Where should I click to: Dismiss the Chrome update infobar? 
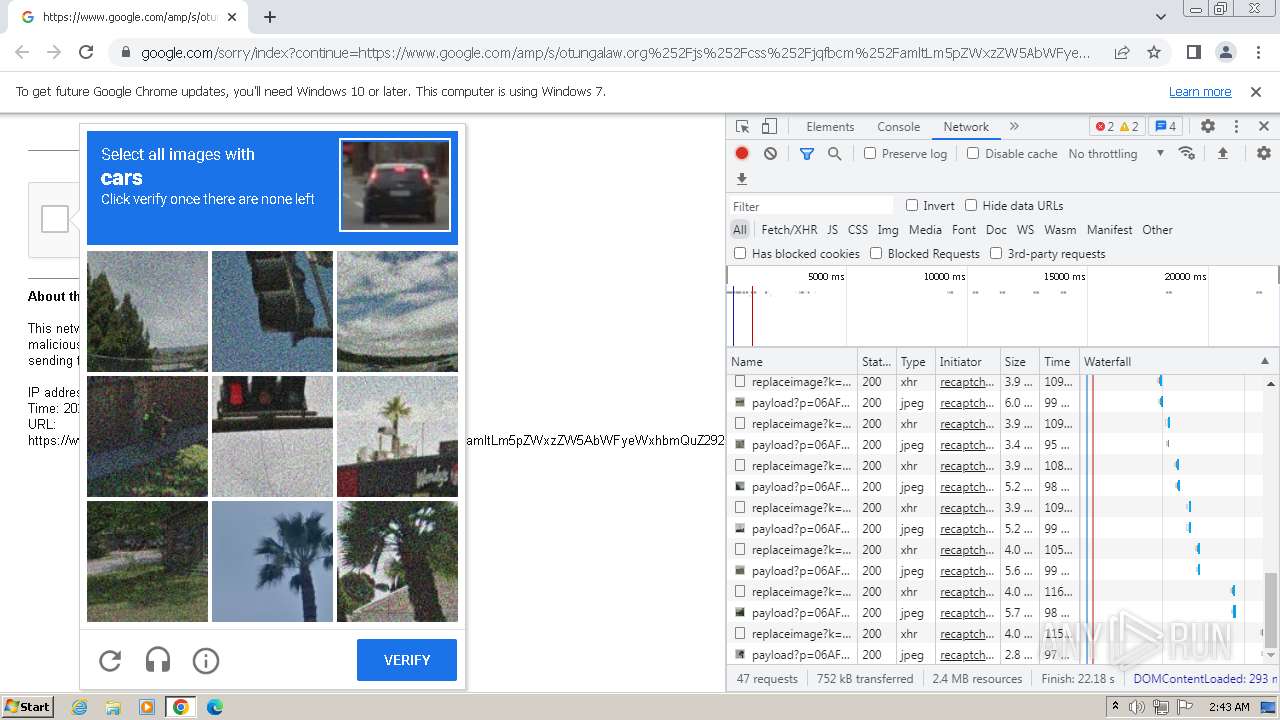[x=1256, y=91]
